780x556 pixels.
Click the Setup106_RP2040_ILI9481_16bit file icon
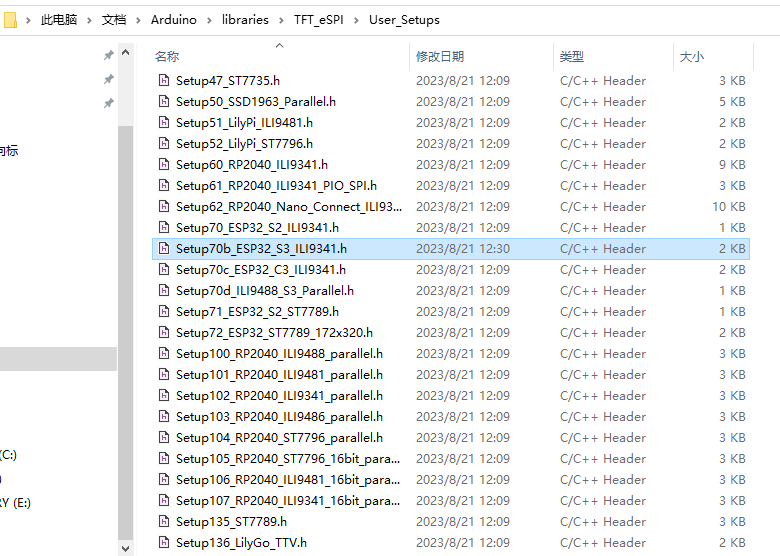(164, 479)
